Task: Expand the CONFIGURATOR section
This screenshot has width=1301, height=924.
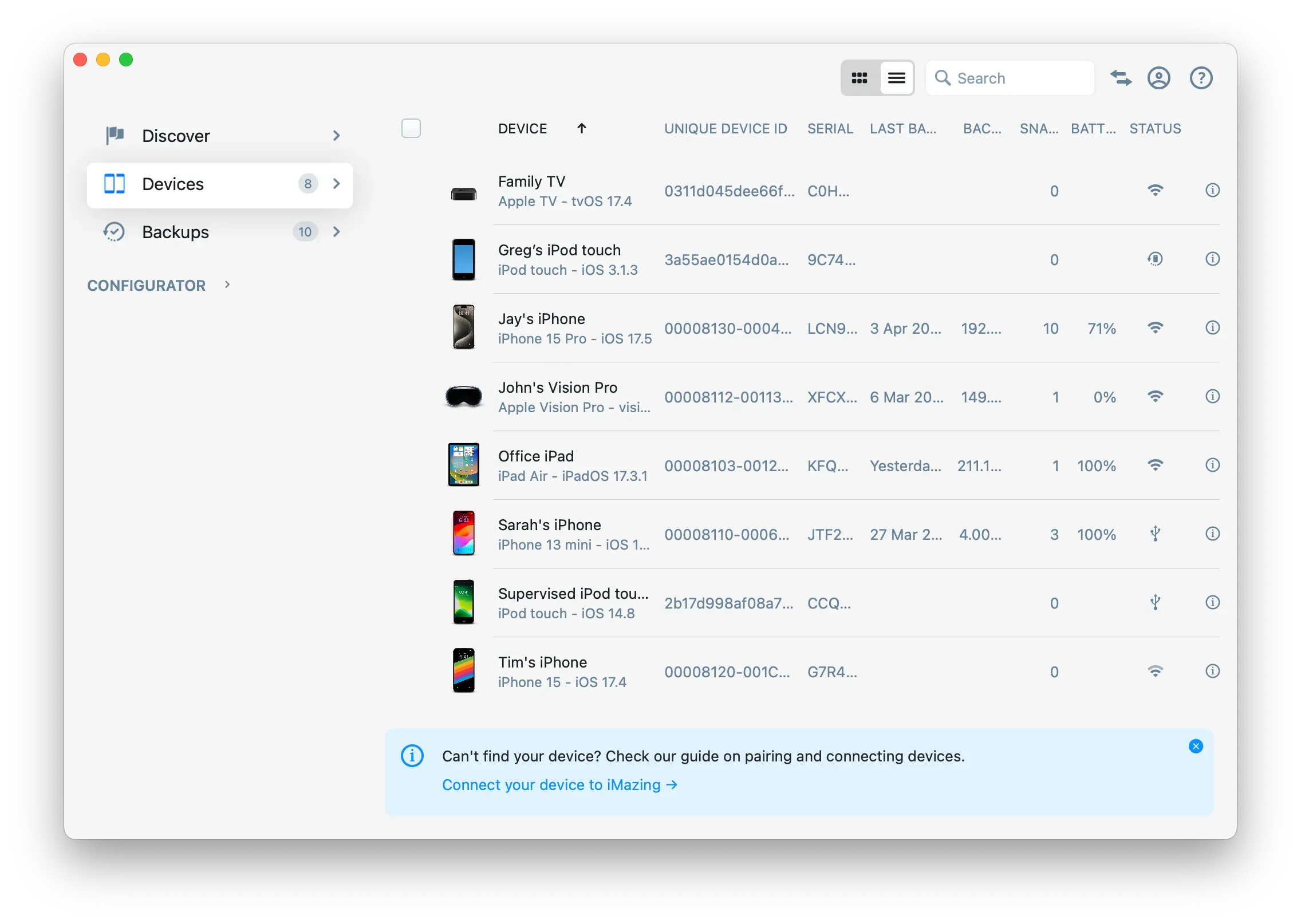Action: click(227, 285)
